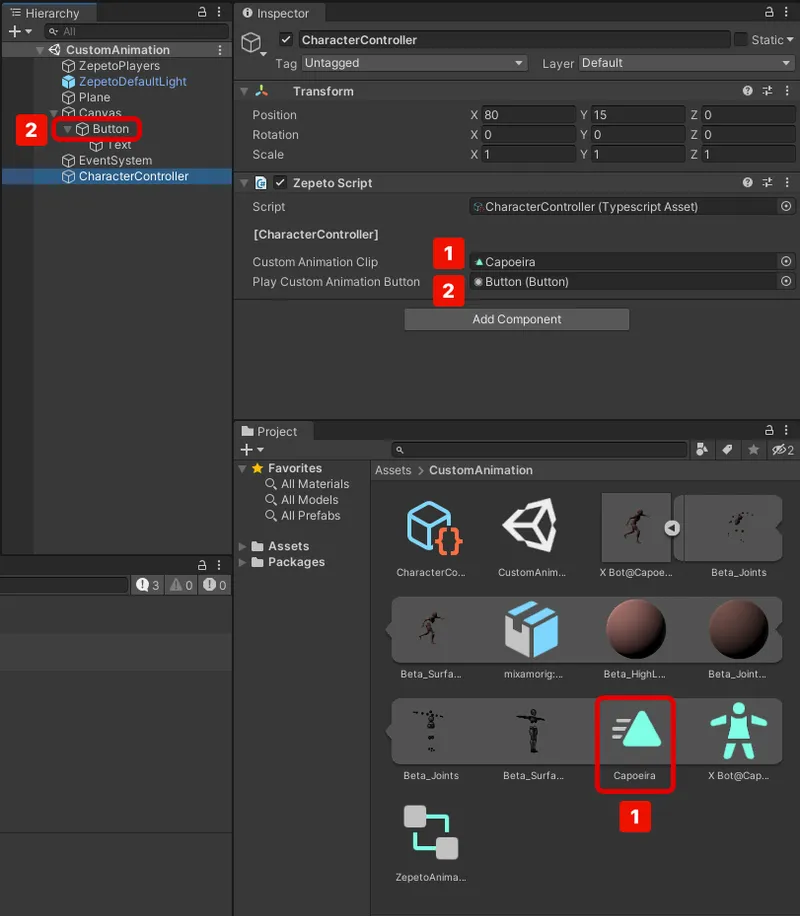Image resolution: width=800 pixels, height=916 pixels.
Task: Click the Zepeto Script help icon
Action: (746, 183)
